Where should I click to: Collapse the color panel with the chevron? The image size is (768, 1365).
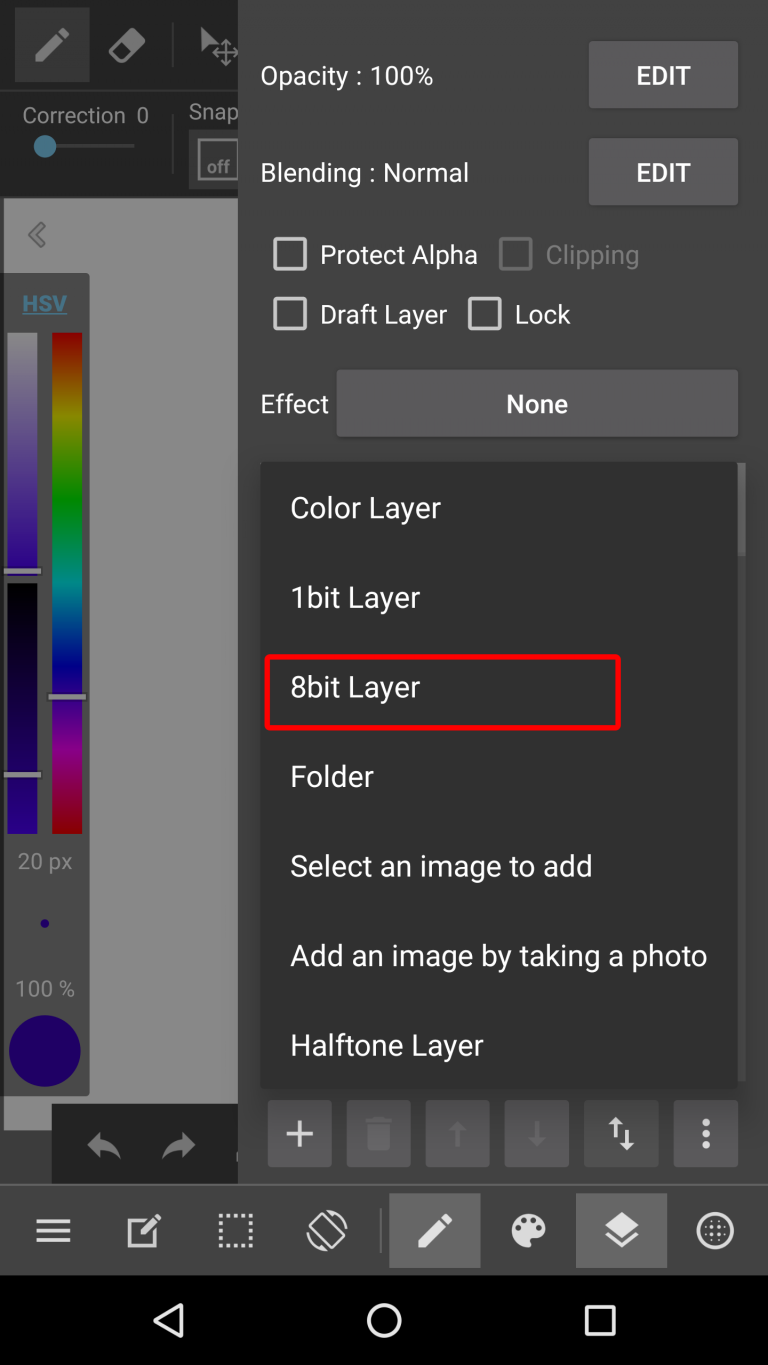pos(36,235)
